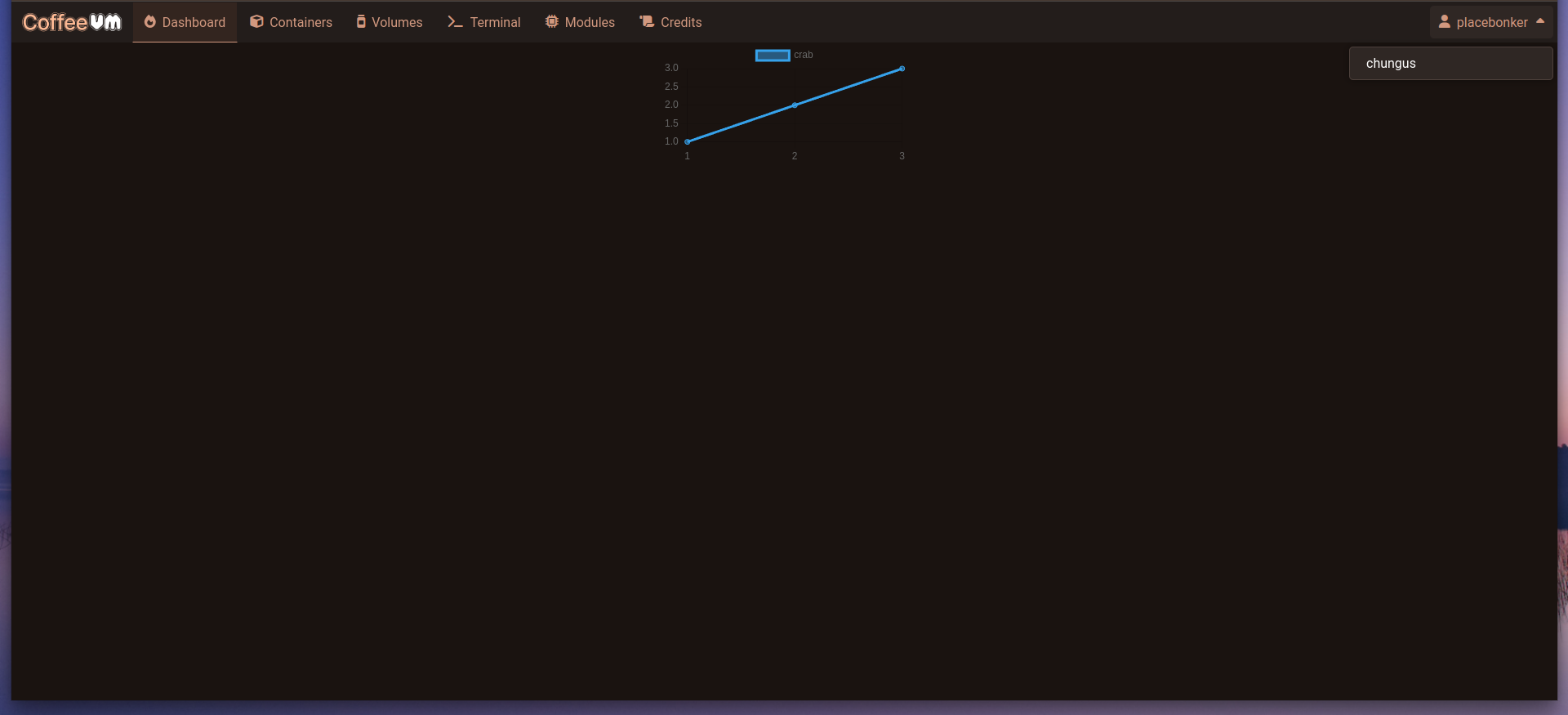Switch to the Containers tab
The width and height of the screenshot is (1568, 715).
point(301,22)
